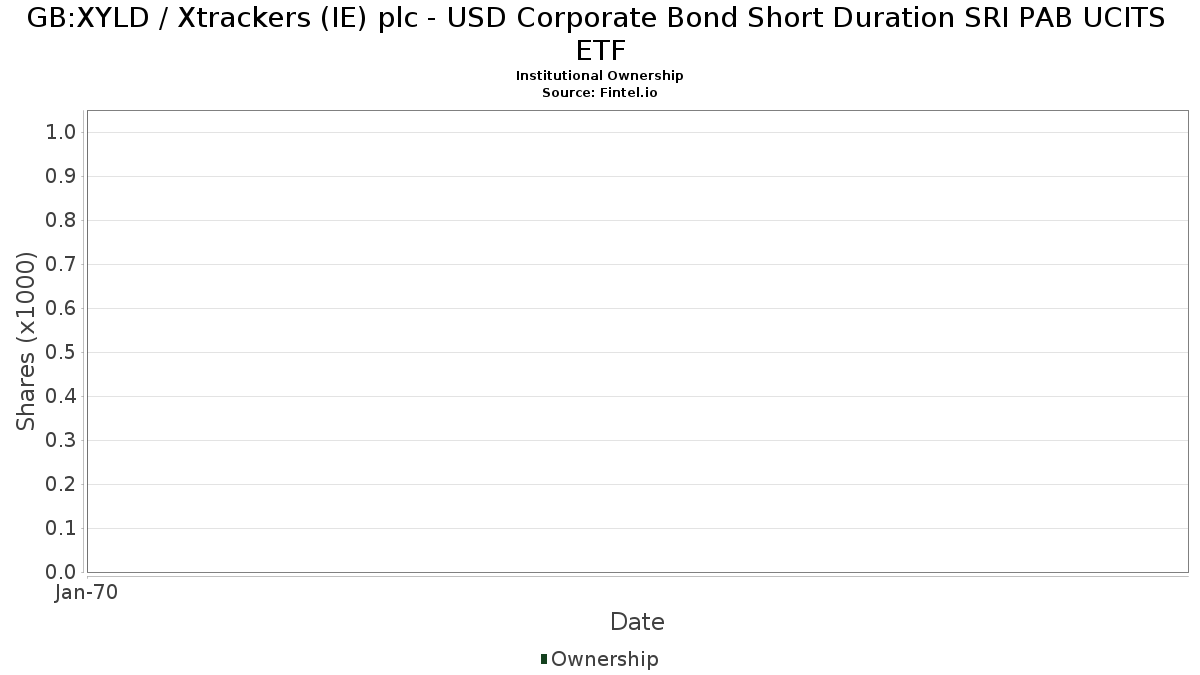This screenshot has height=675, width=1200.
Task: Select the Date x-axis title
Action: [x=637, y=622]
